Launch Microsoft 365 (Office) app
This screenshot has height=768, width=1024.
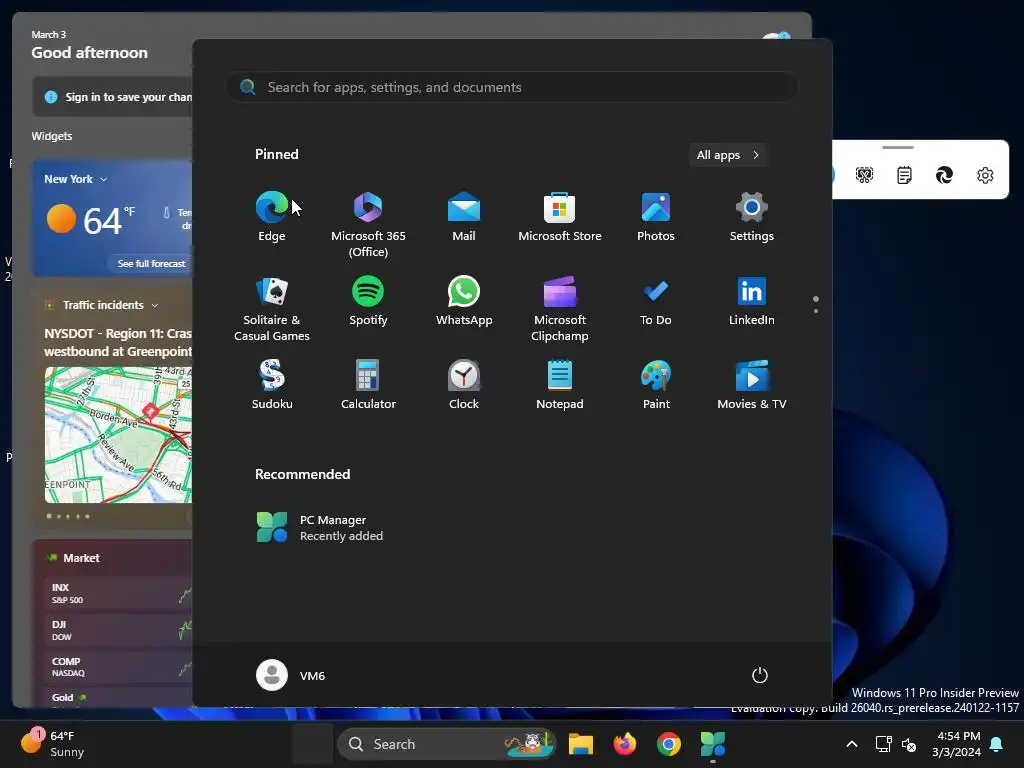pos(368,224)
